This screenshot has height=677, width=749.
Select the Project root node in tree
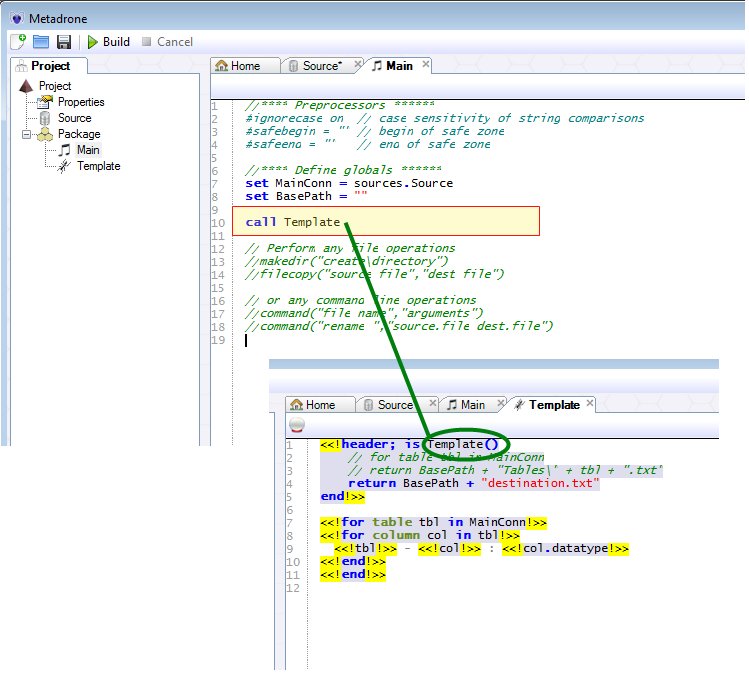pyautogui.click(x=55, y=86)
